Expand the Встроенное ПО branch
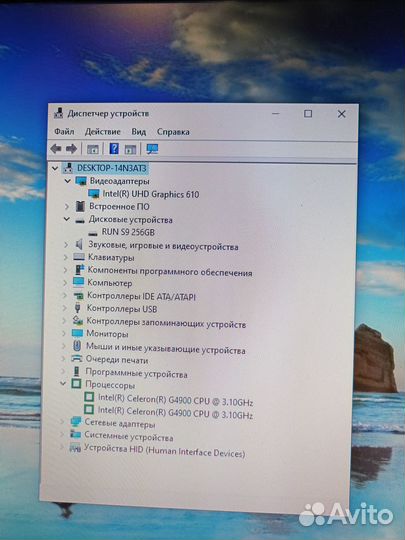This screenshot has width=405, height=540. point(67,207)
